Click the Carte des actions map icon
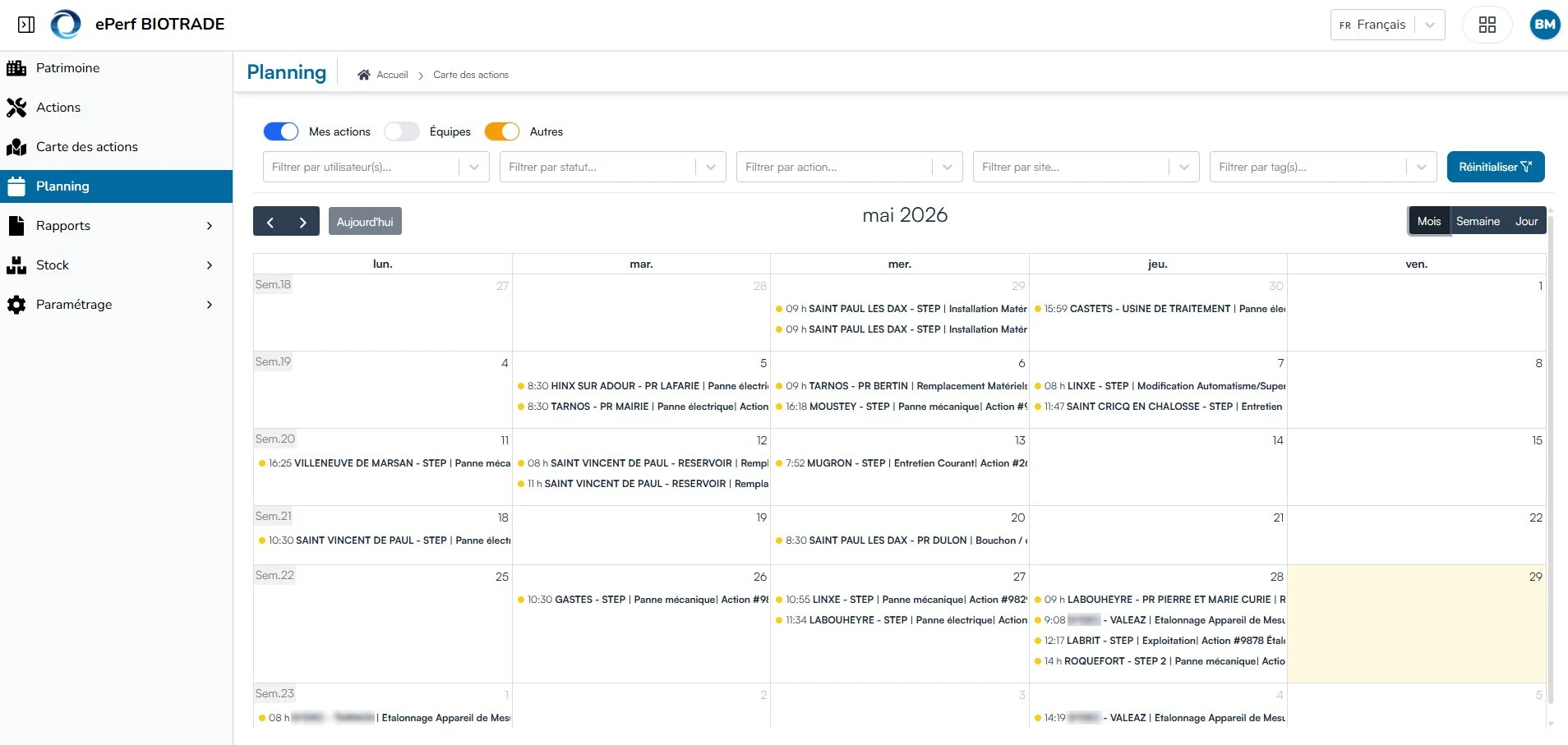The width and height of the screenshot is (1568, 745). click(16, 147)
